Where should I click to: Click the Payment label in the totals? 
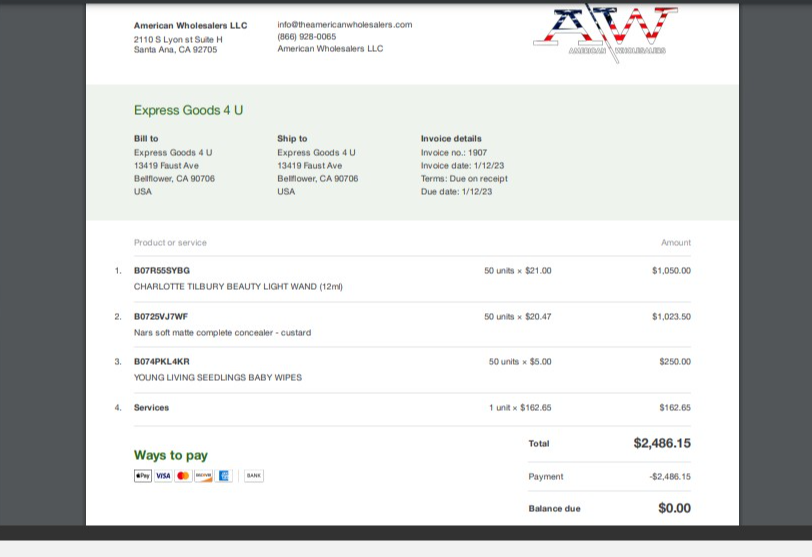tap(546, 477)
